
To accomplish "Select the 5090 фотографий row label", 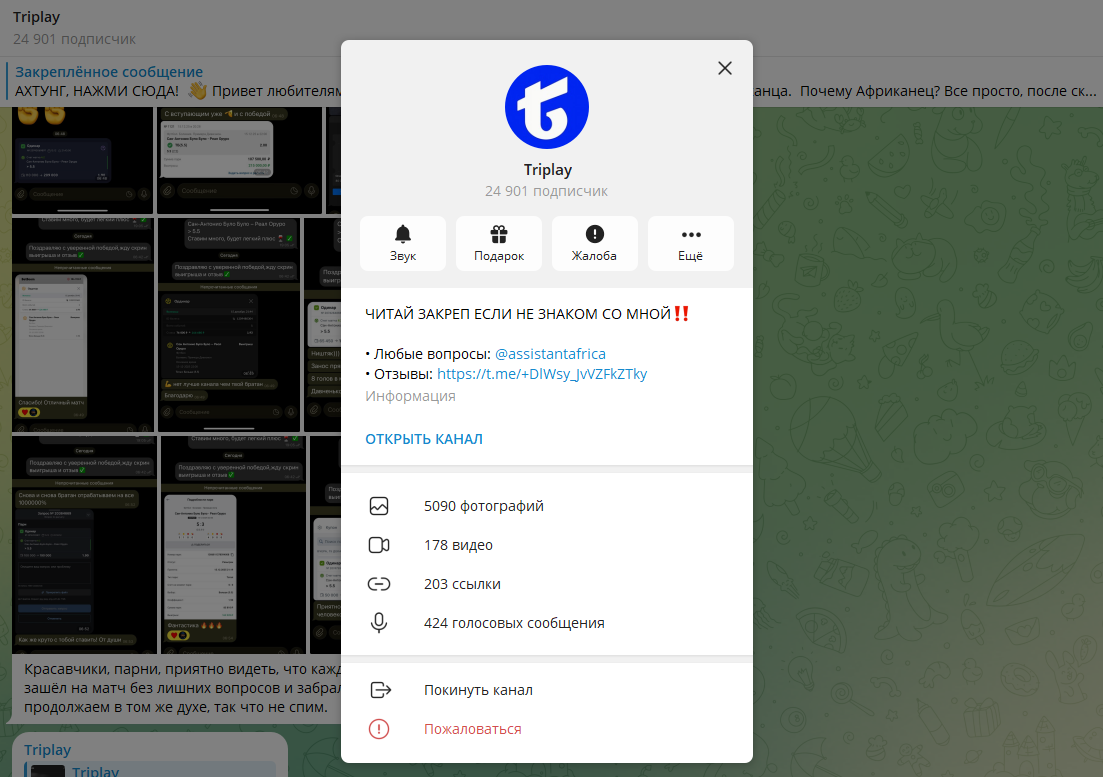I will pyautogui.click(x=483, y=506).
